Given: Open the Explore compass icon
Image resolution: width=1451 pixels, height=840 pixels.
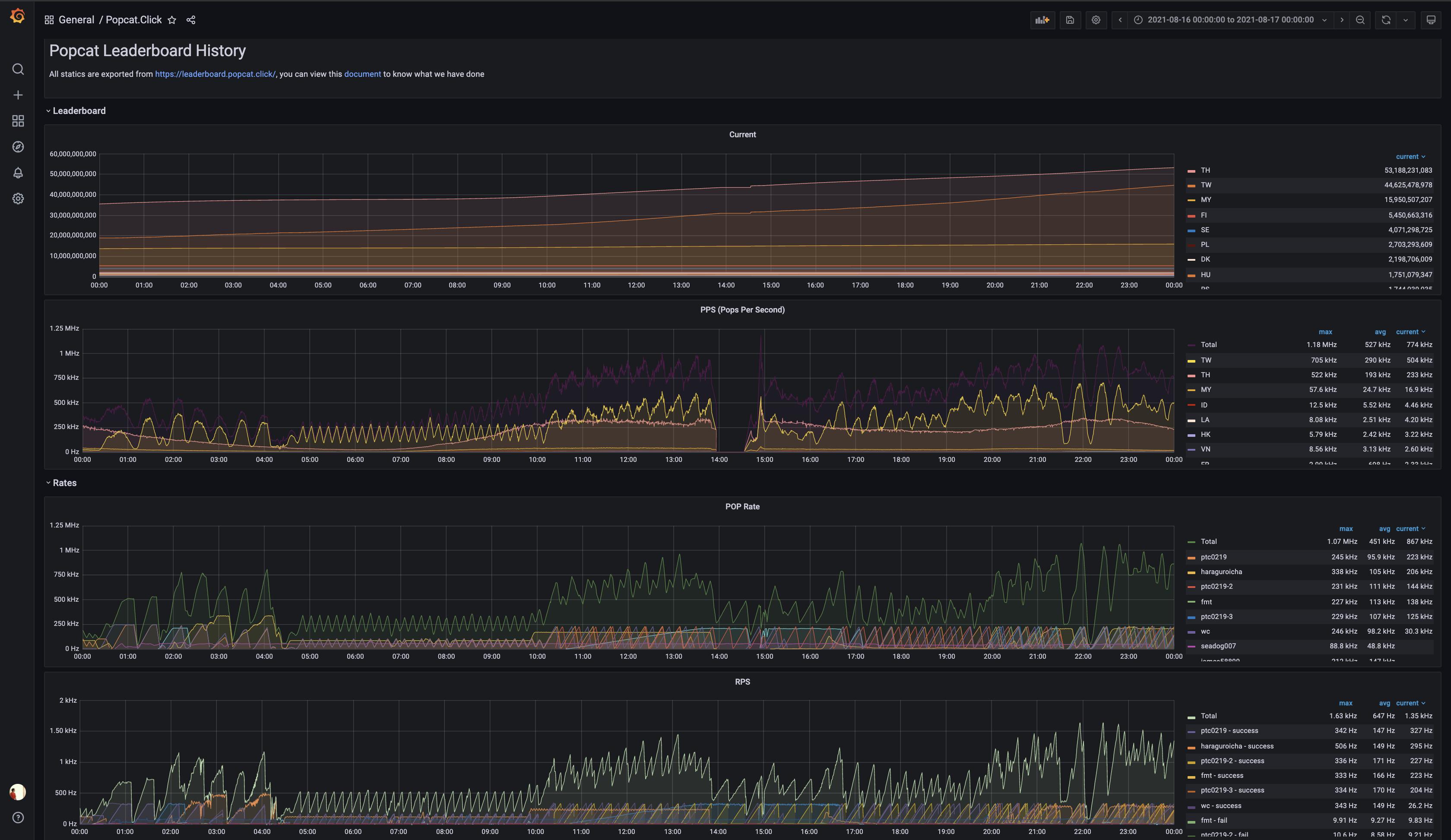Looking at the screenshot, I should (18, 147).
